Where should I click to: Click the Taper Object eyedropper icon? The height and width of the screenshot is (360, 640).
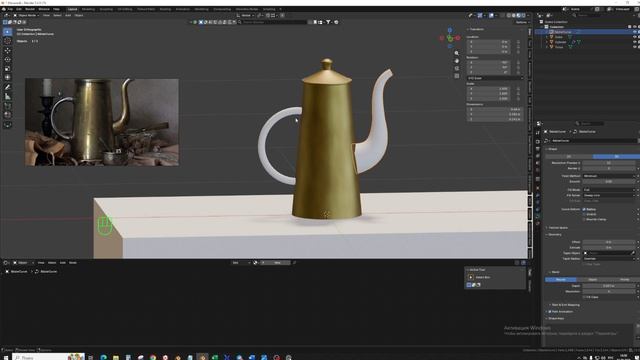633,253
